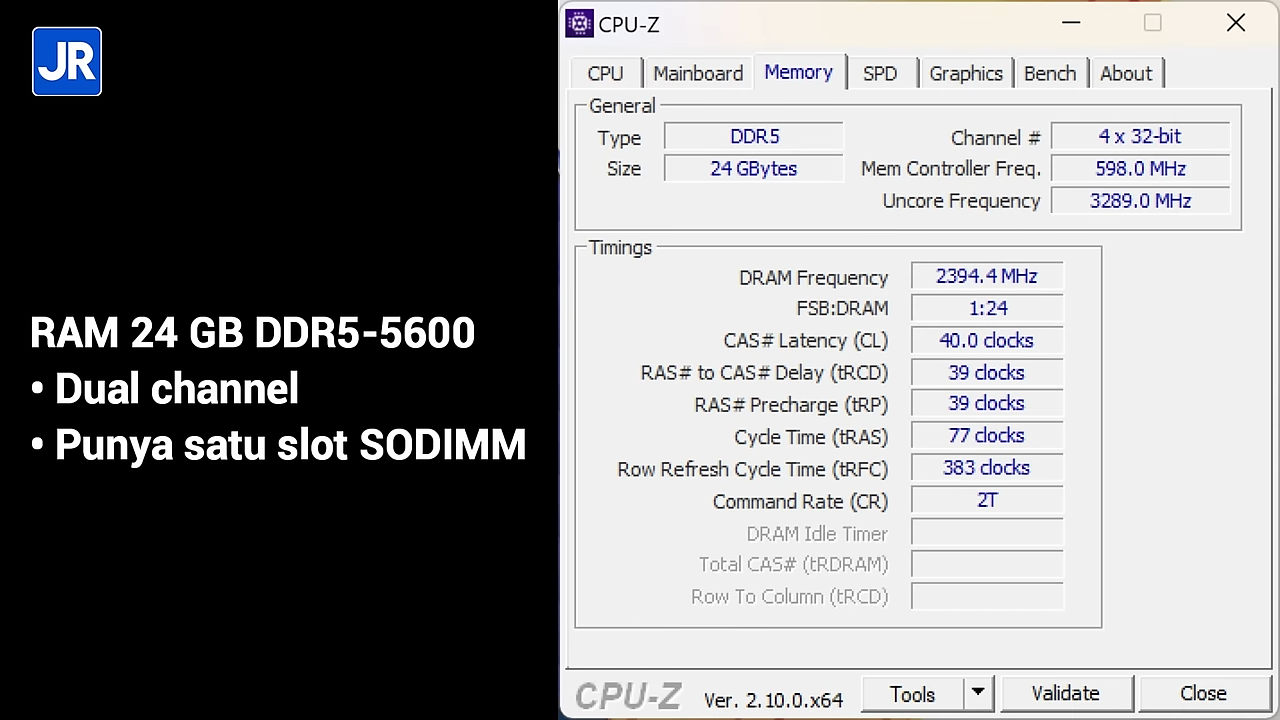Click the "Row Refresh Cycle Time (tRFC)" label
This screenshot has height=720, width=1280.
click(752, 469)
